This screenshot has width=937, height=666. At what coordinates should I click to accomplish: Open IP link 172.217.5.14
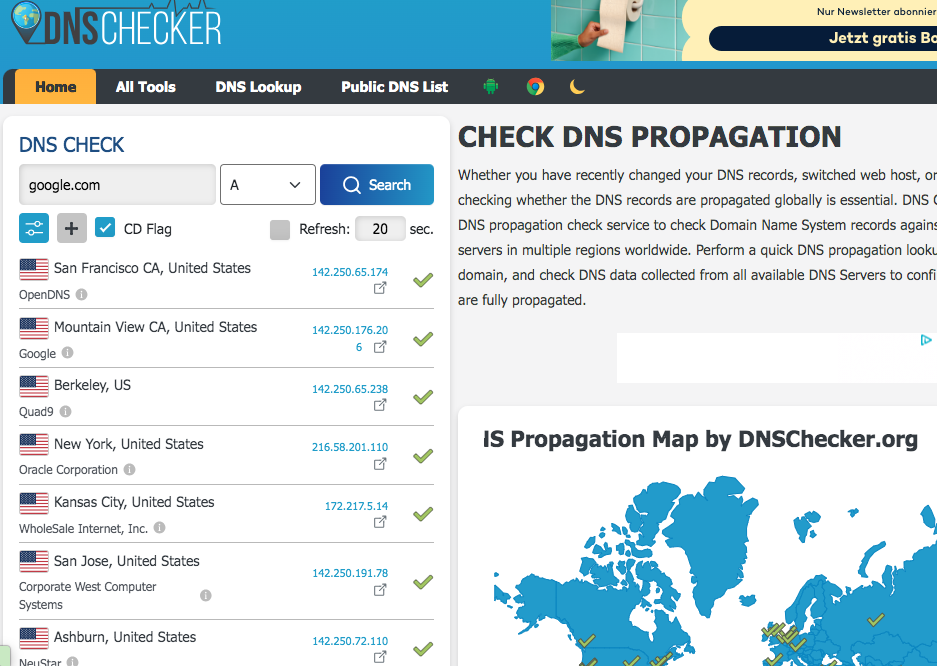tap(356, 506)
